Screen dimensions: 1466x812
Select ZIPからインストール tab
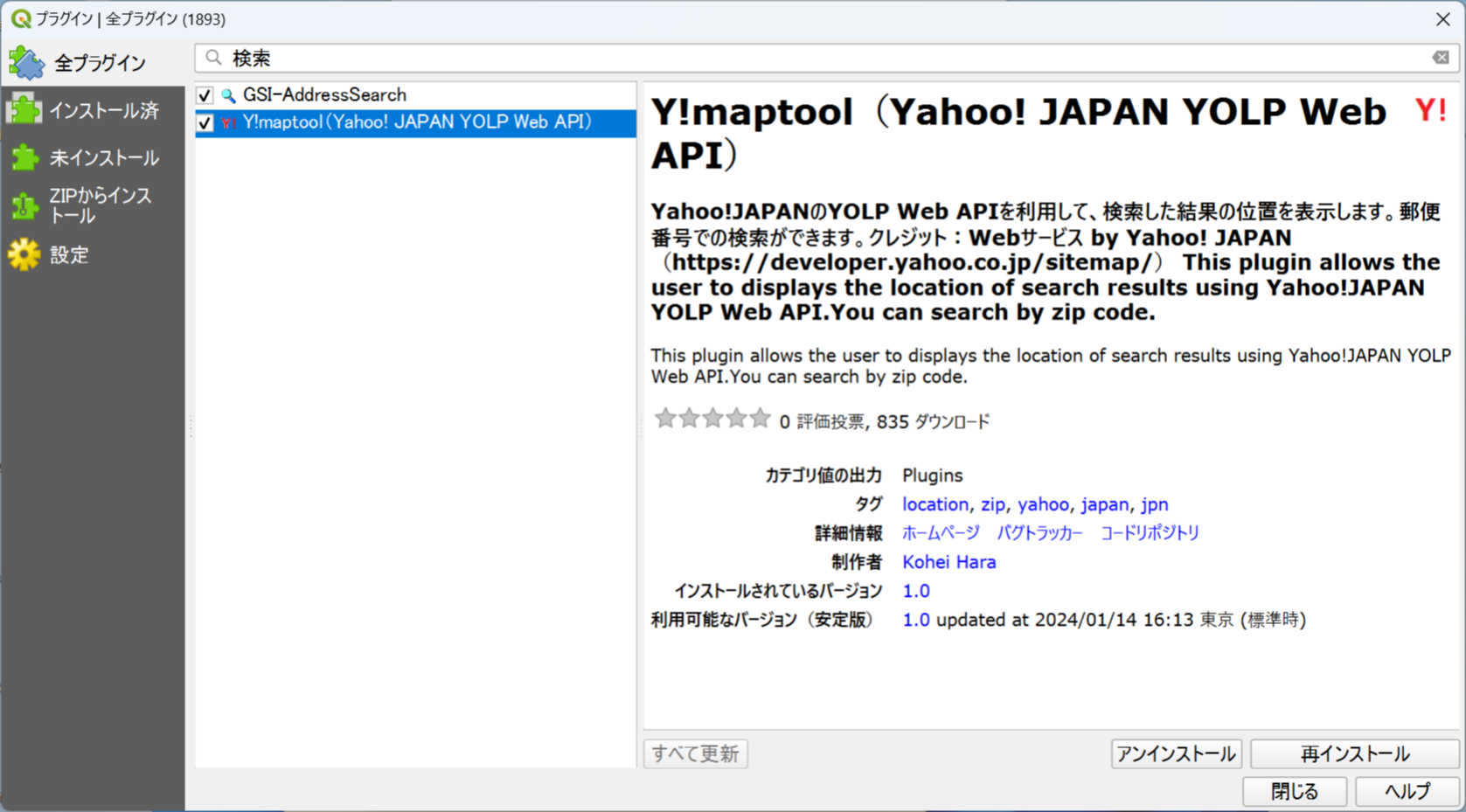point(93,206)
